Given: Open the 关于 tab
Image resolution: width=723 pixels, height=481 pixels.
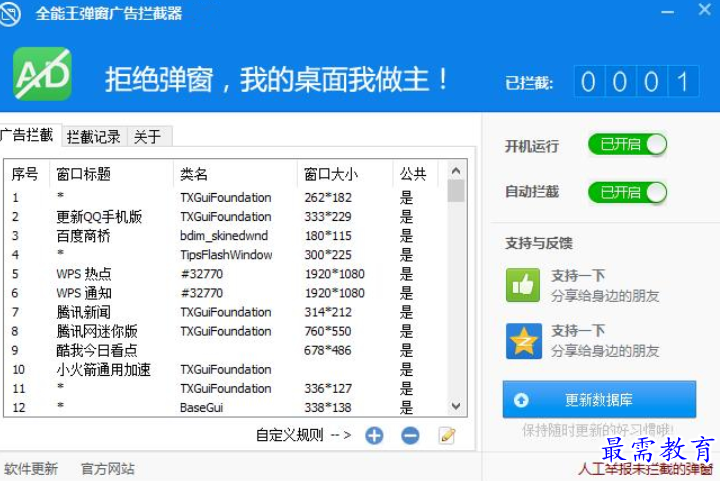Looking at the screenshot, I should [148, 137].
